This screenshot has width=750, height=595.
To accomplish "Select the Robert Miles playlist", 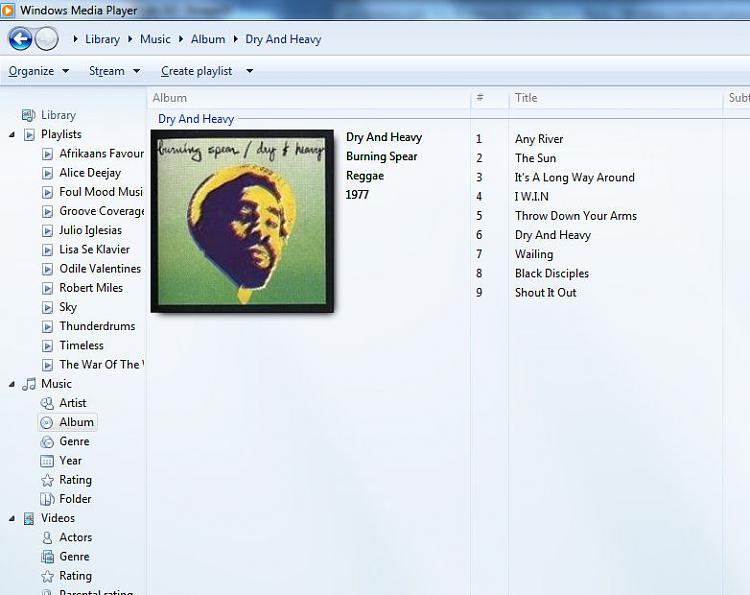I will [x=91, y=288].
